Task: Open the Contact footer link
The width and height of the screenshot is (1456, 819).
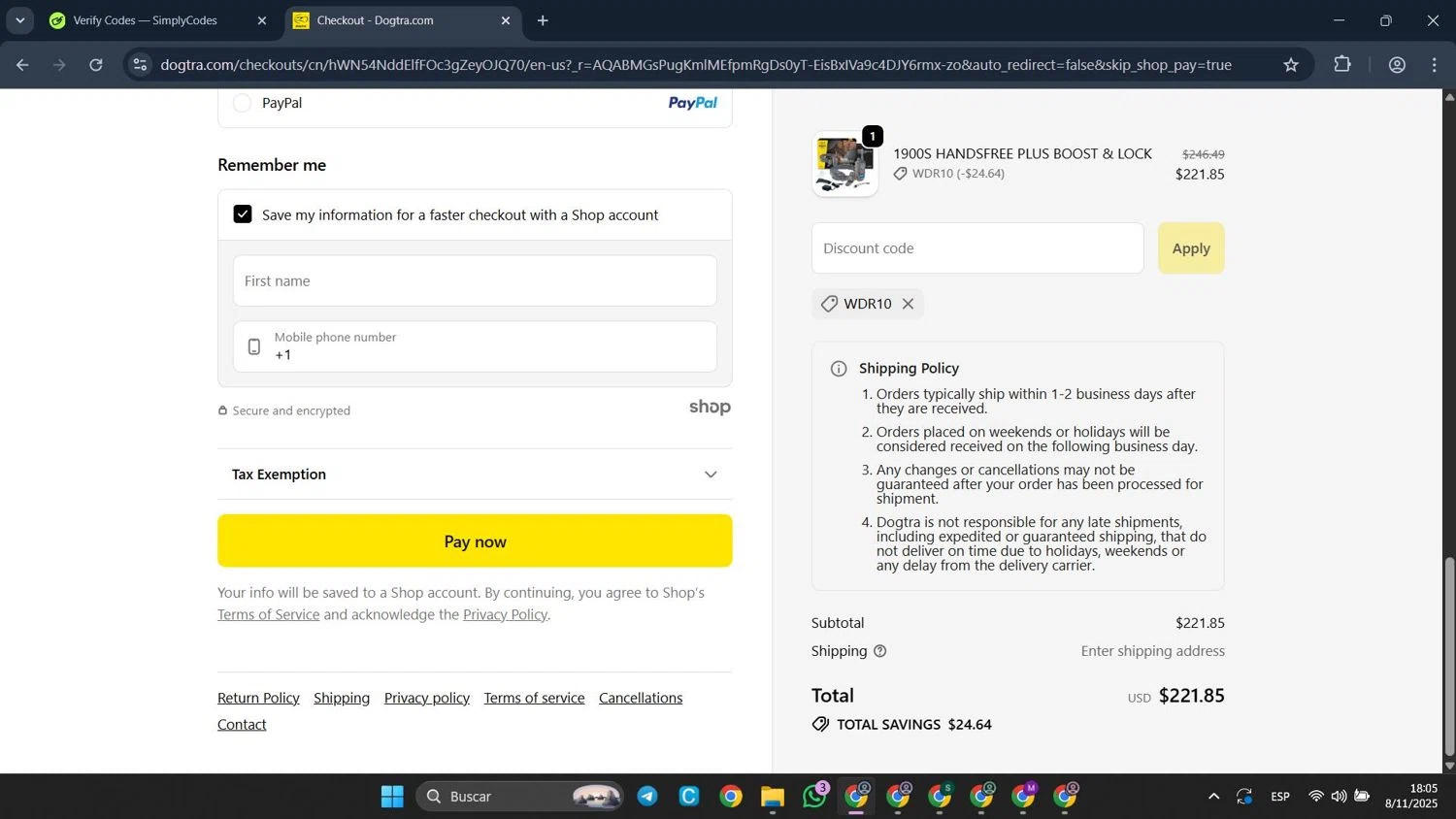Action: coord(242,724)
